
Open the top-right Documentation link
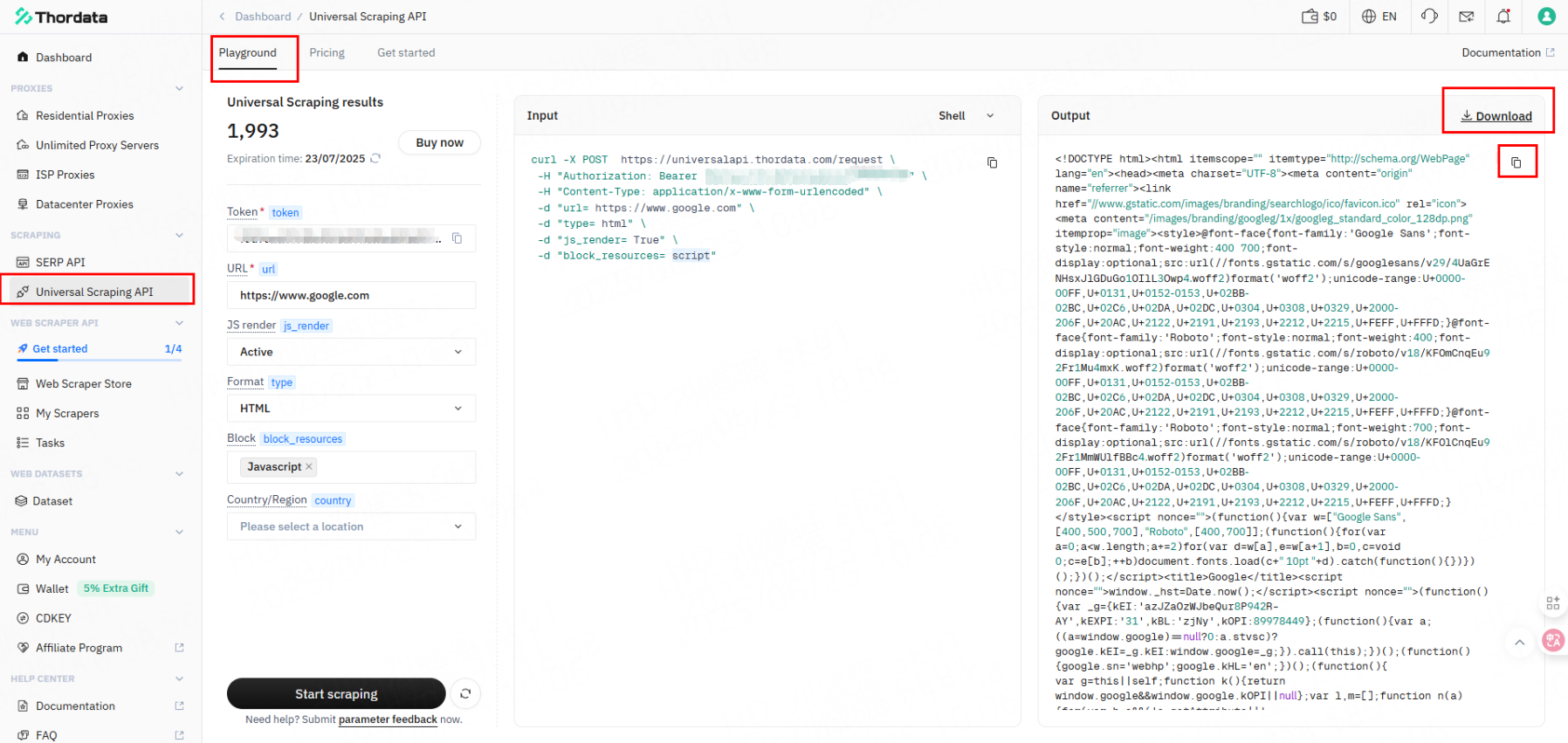[x=1508, y=53]
